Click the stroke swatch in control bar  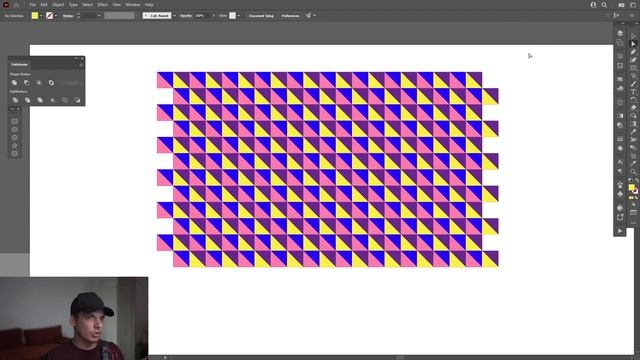click(49, 16)
